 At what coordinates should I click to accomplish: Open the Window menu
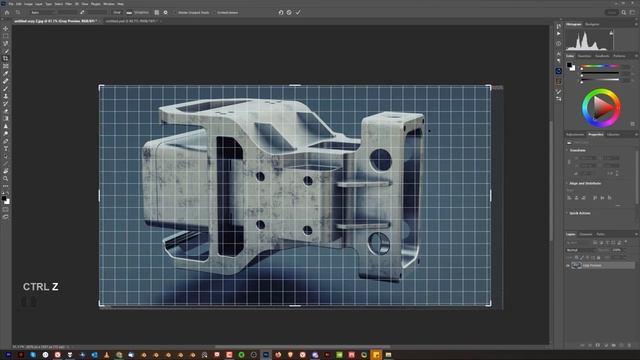tap(109, 4)
